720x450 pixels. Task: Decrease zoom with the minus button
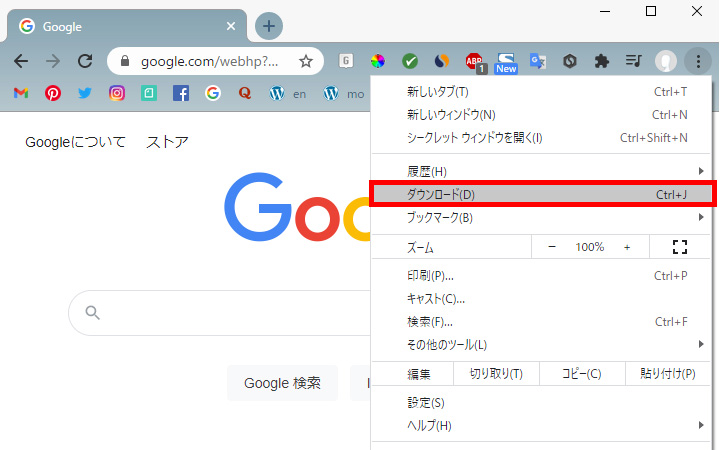point(552,247)
